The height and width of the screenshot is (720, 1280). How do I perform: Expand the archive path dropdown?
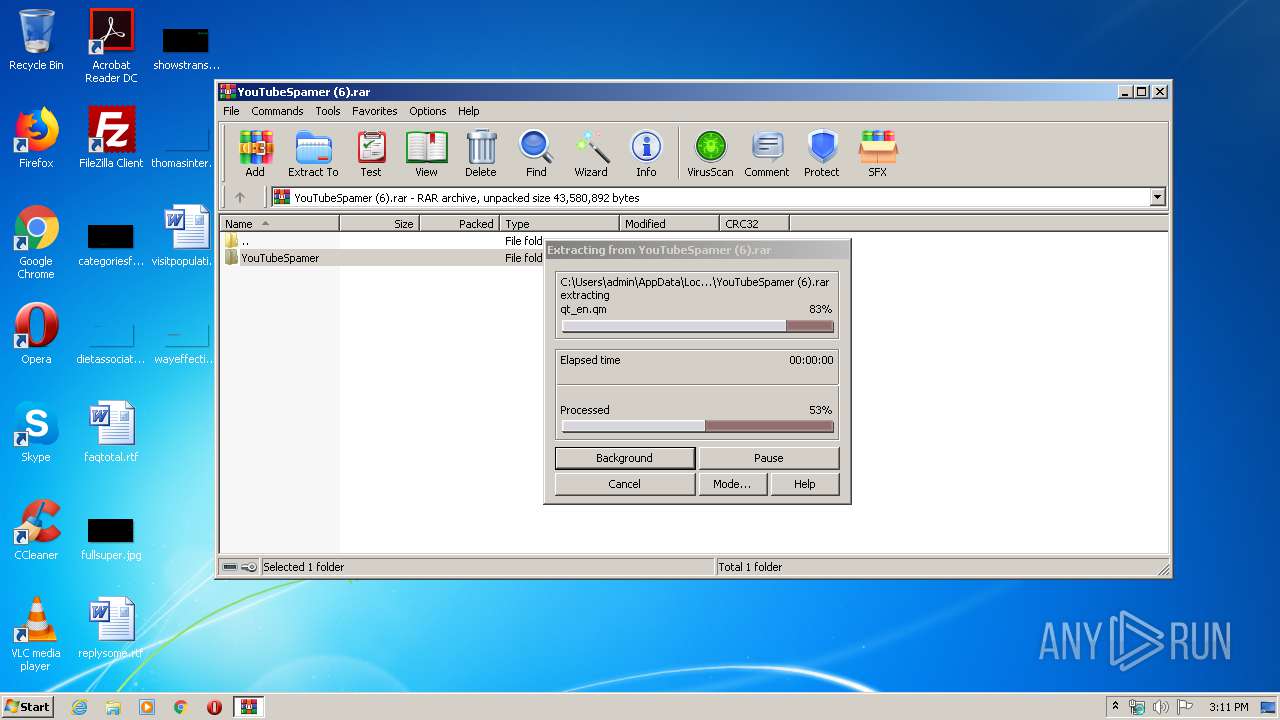pyautogui.click(x=1157, y=197)
